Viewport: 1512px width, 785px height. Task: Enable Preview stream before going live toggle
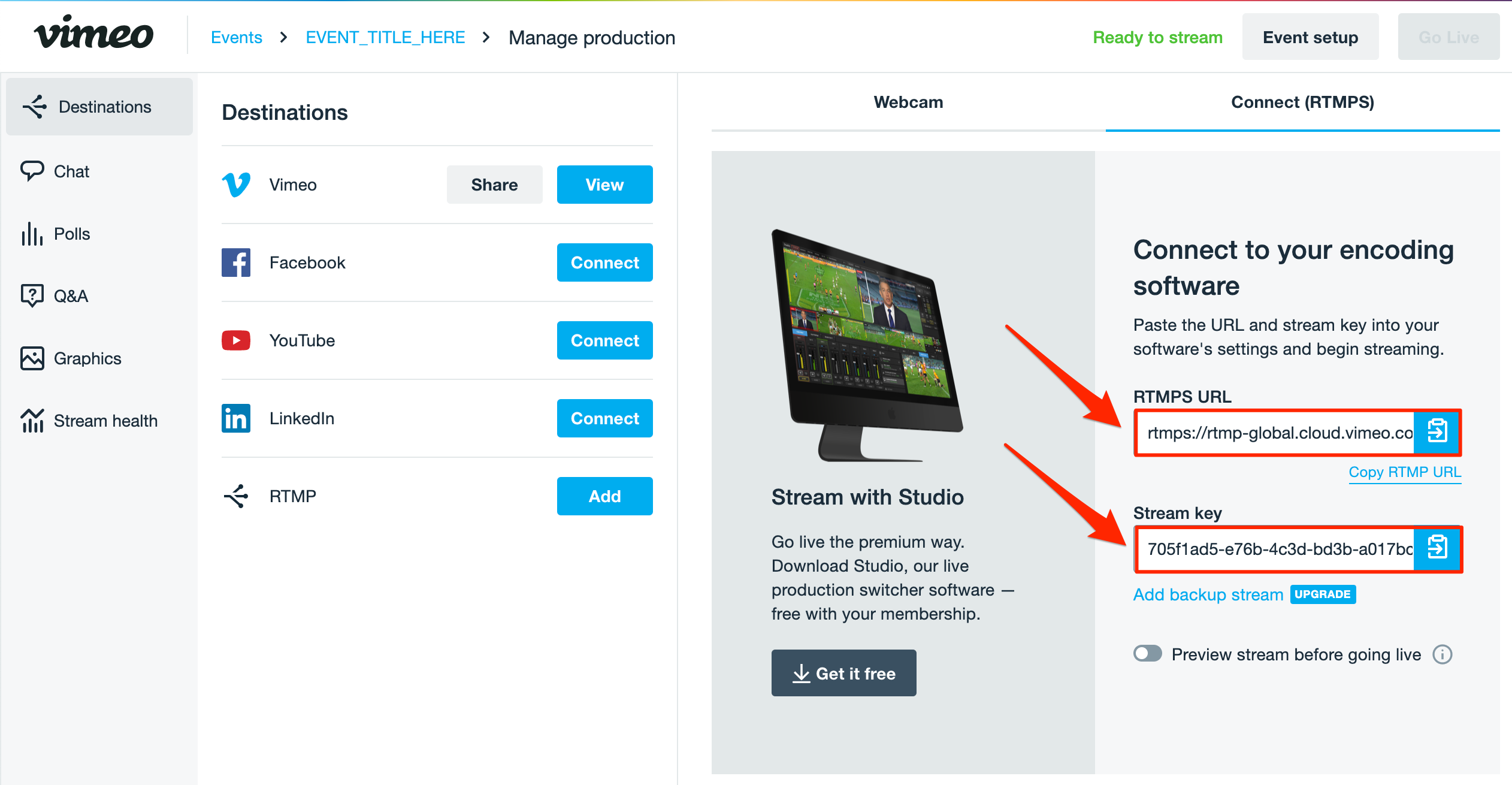[x=1147, y=654]
